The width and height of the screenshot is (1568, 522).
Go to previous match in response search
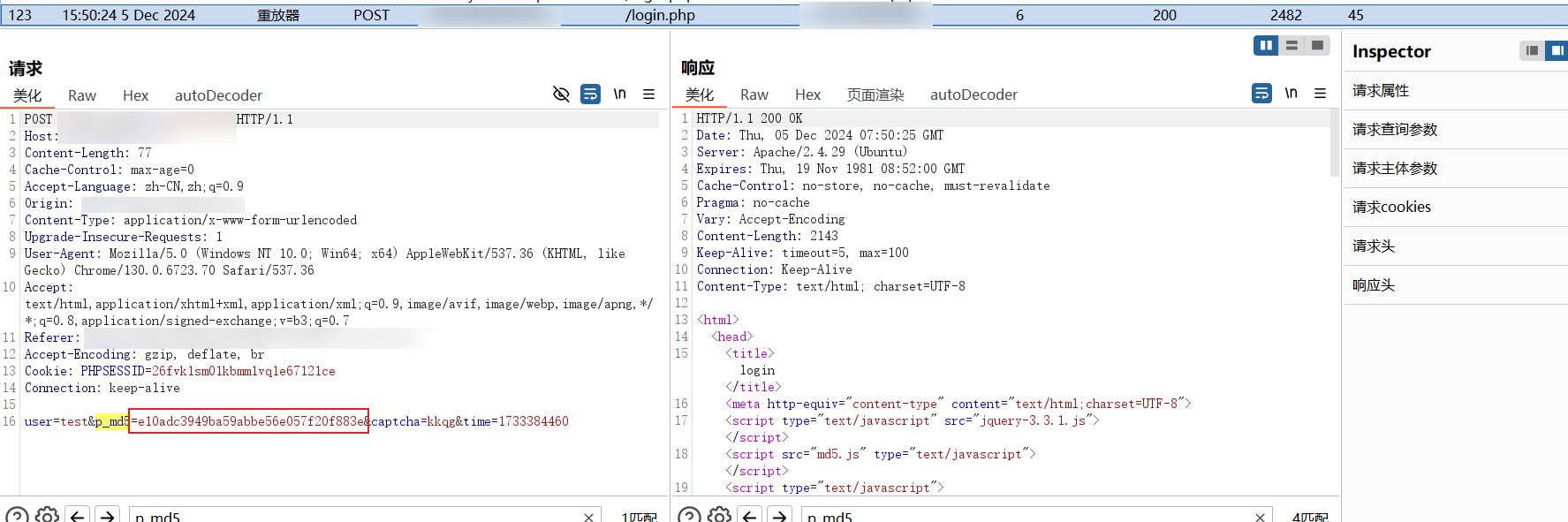click(750, 516)
